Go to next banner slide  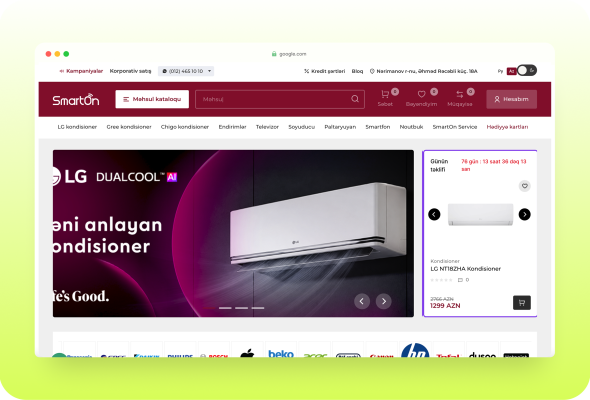[383, 301]
